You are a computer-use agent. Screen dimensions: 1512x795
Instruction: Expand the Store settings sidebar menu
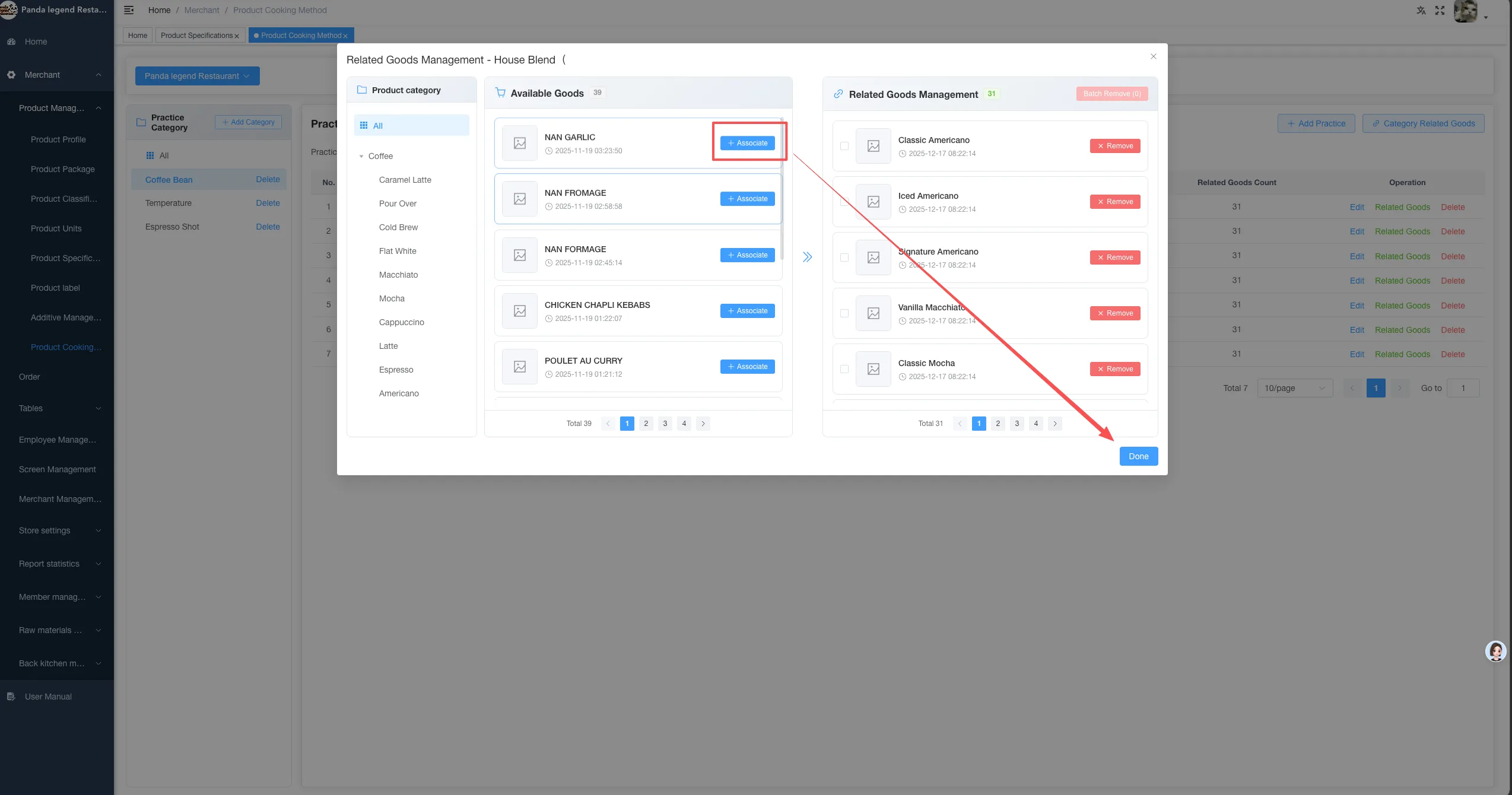(57, 530)
